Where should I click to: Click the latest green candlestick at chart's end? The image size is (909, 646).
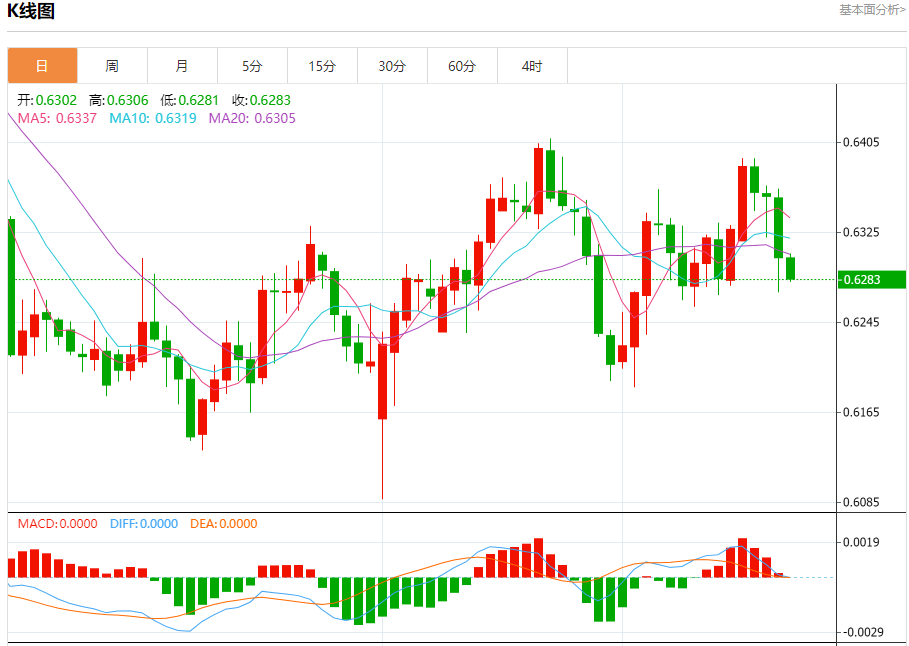coord(790,268)
